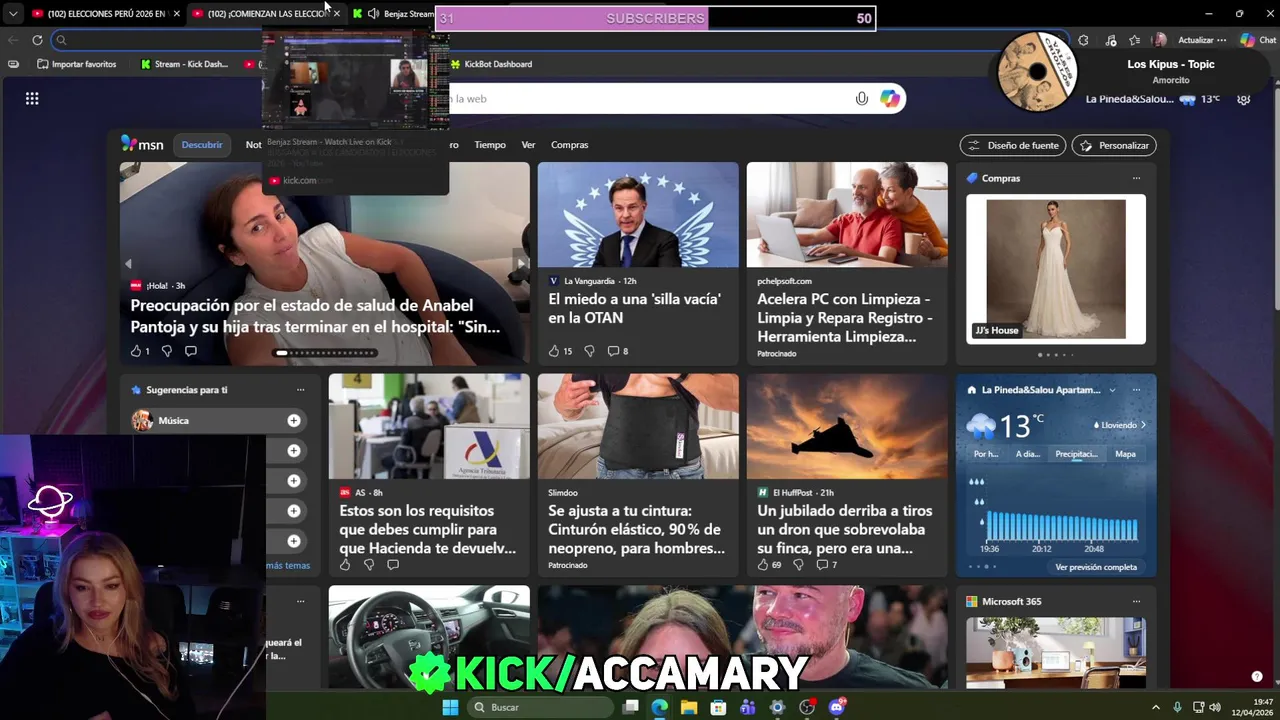Open the apps grid launcher icon
Screen dimensions: 1280x720
32,98
